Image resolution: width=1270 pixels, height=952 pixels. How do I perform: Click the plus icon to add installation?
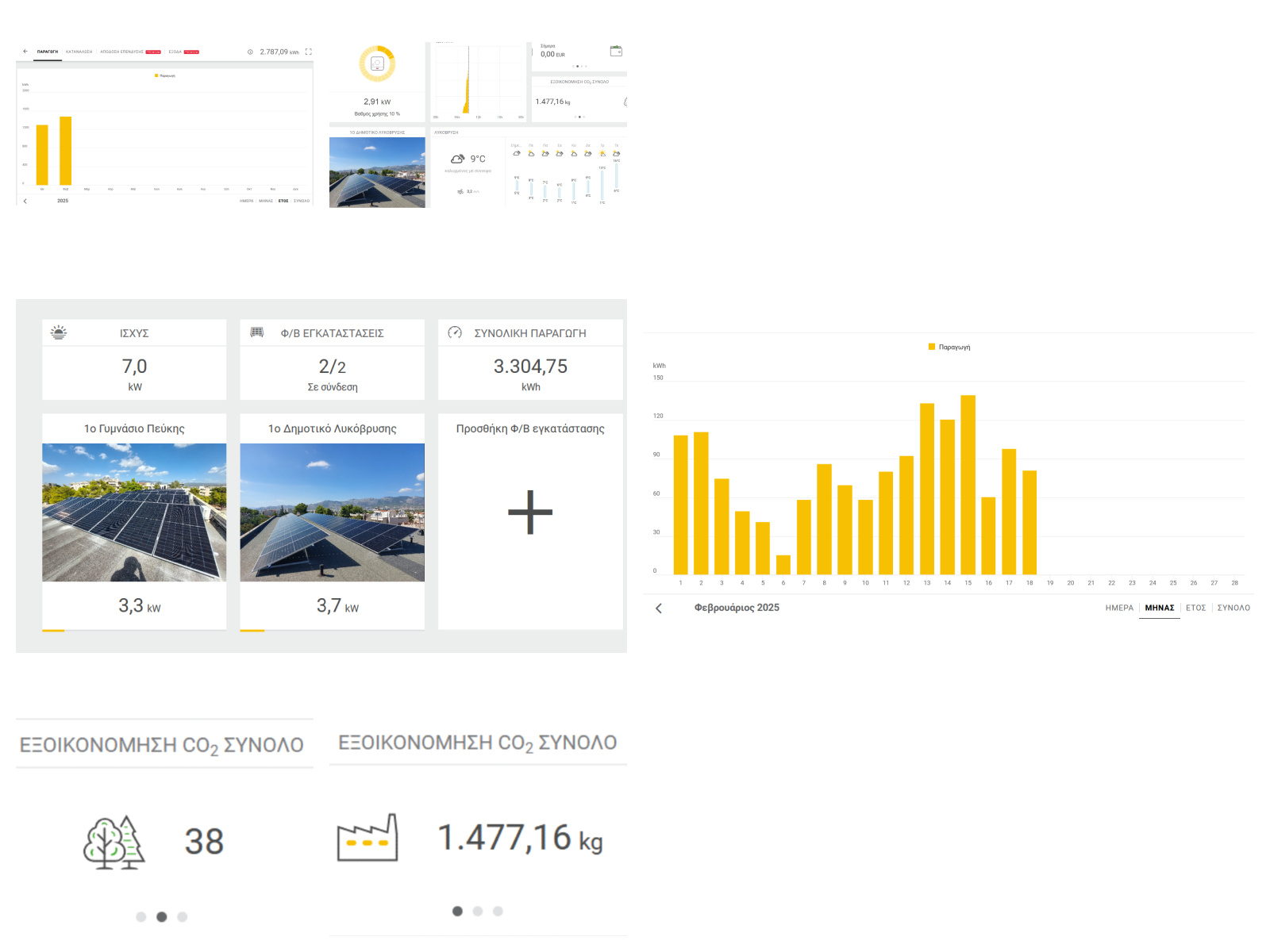pos(530,512)
